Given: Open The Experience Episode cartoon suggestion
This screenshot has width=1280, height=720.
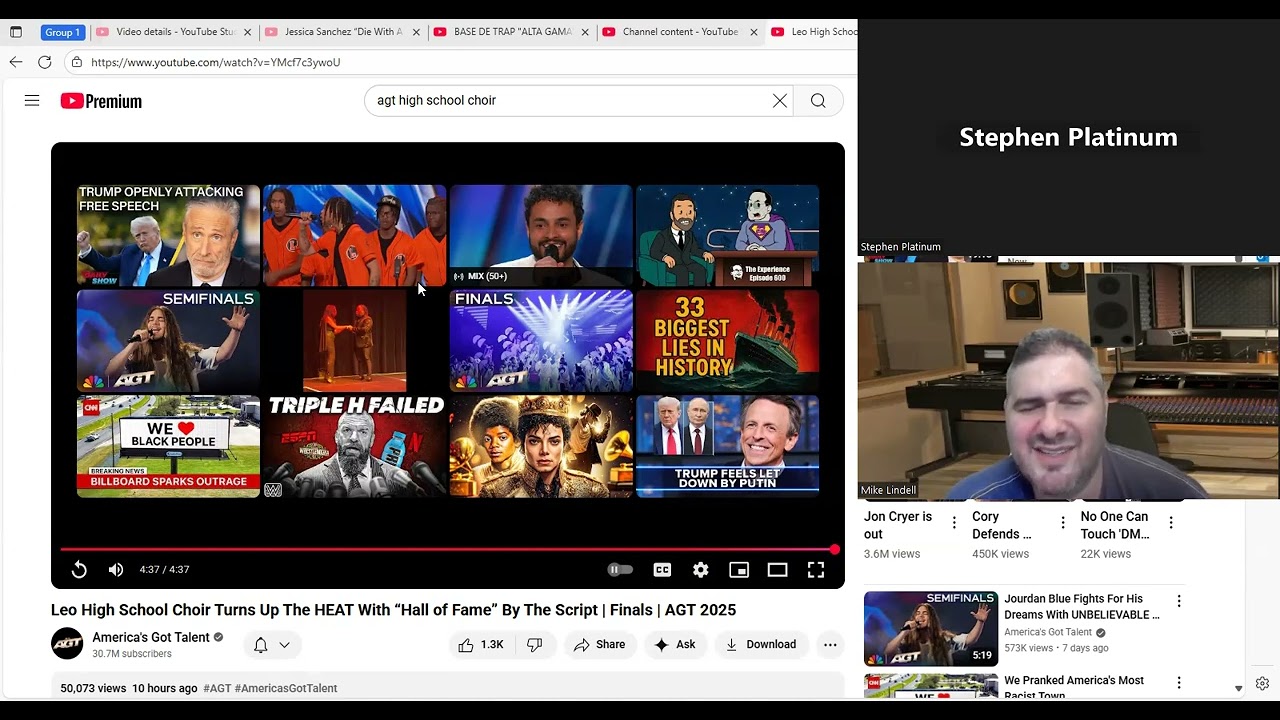Looking at the screenshot, I should click(728, 235).
